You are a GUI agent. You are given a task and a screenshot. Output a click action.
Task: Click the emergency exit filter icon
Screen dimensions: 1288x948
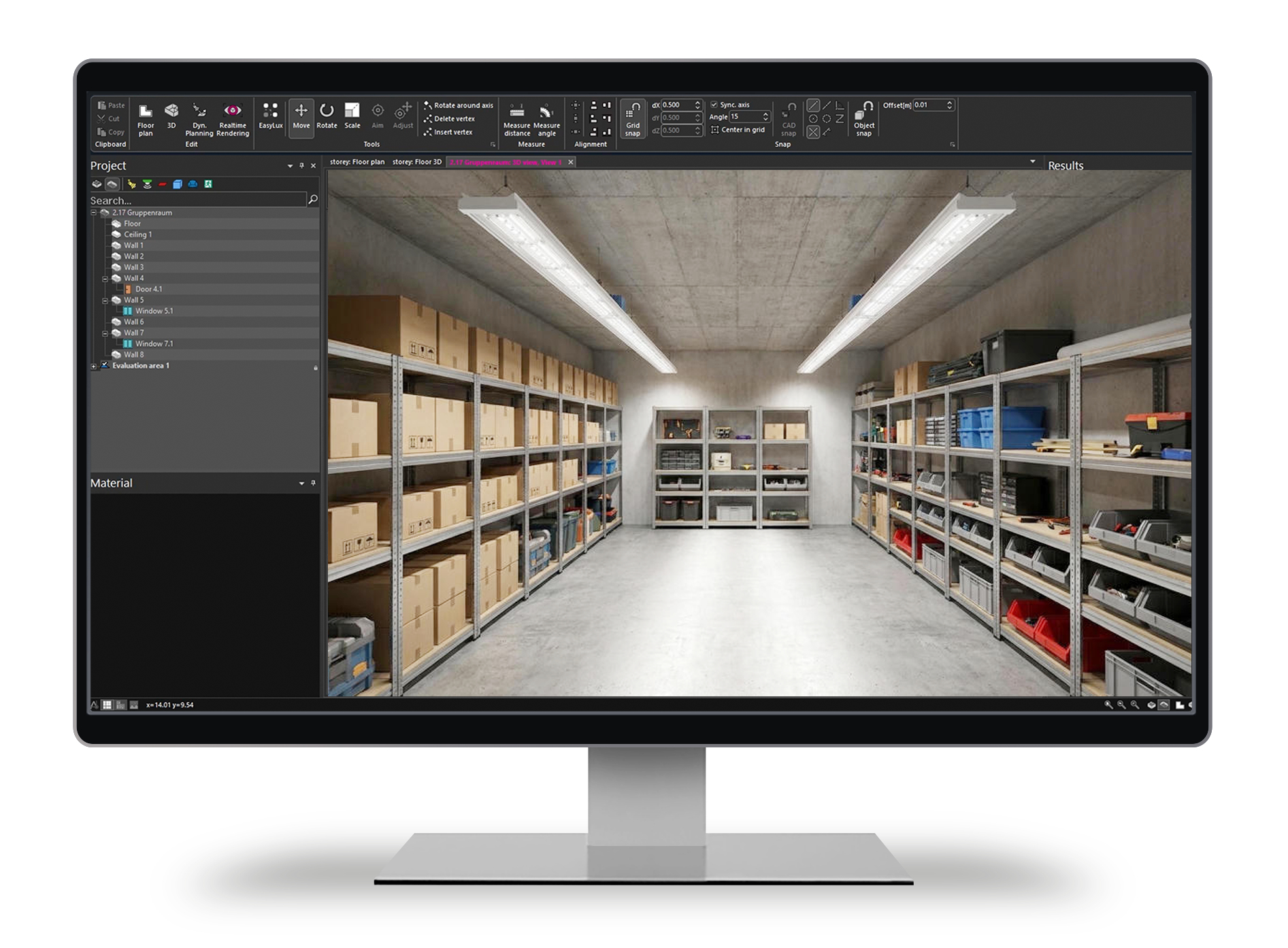point(208,184)
